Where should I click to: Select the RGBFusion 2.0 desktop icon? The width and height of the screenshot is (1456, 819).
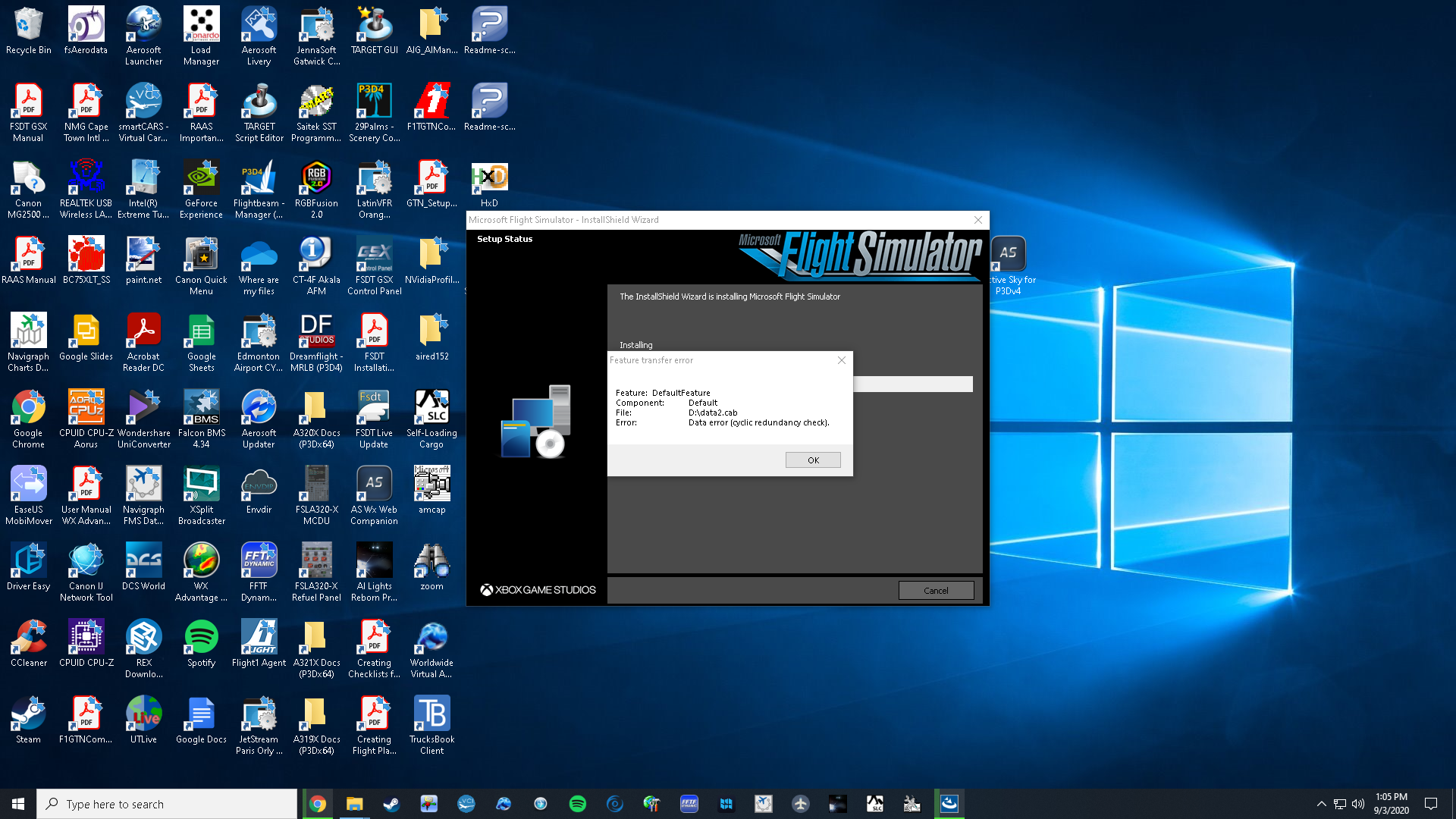click(317, 189)
